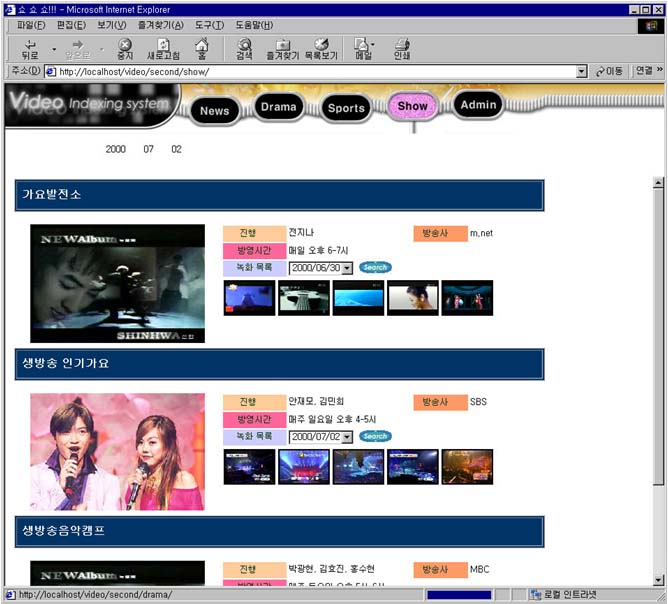Open the 도구(T) menu
This screenshot has height=604, width=668.
point(209,24)
